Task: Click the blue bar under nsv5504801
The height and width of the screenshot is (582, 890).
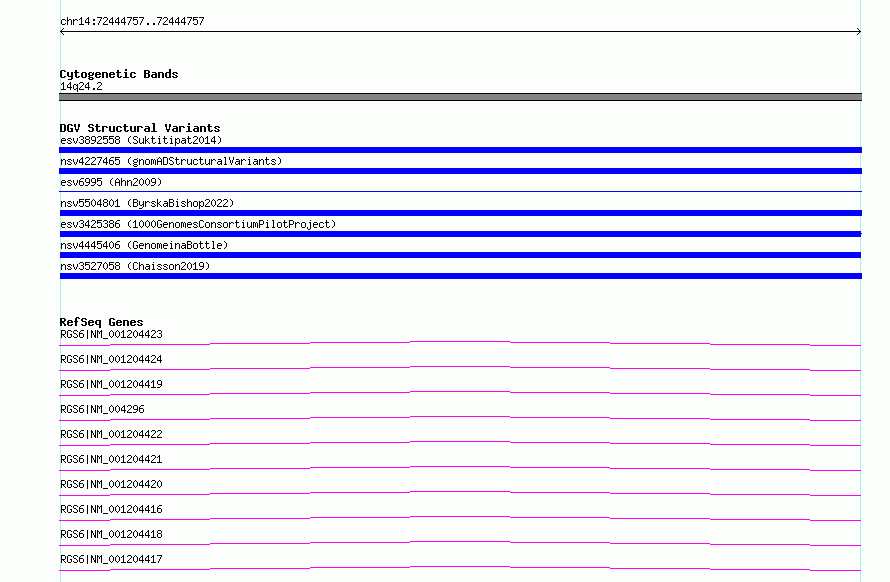Action: coord(460,213)
